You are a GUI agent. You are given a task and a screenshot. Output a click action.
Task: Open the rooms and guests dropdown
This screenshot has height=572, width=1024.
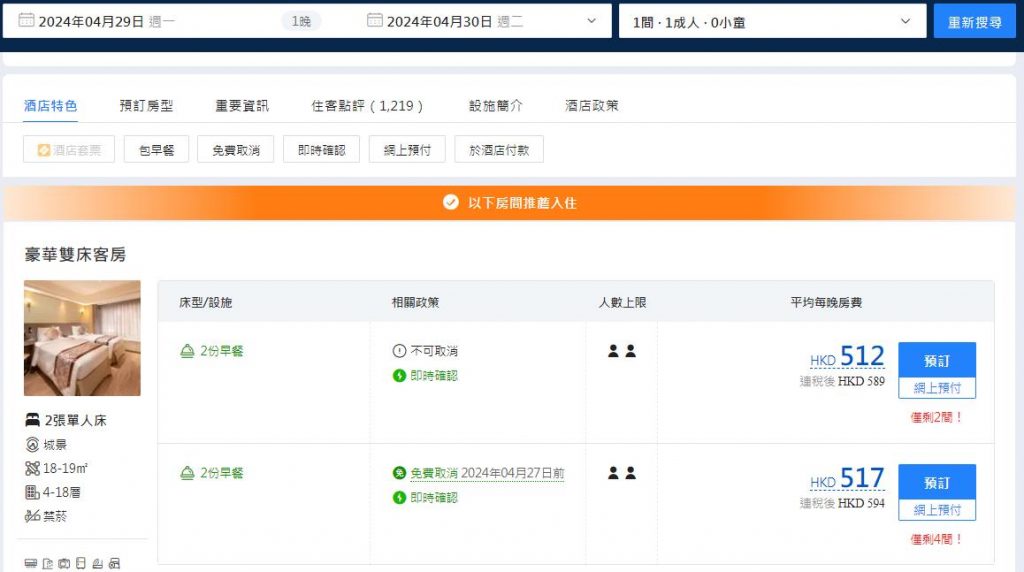pos(771,21)
